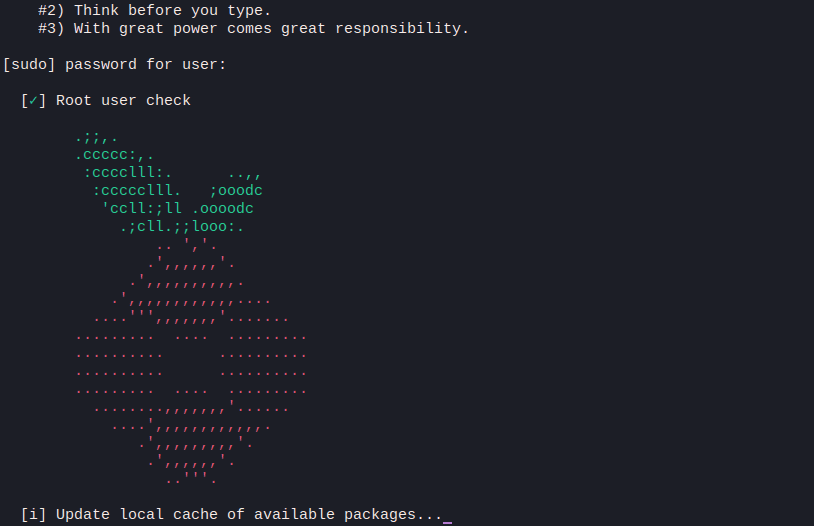Click the word 'responsibility.' in the sudo lecture
This screenshot has width=814, height=526.
coord(402,29)
